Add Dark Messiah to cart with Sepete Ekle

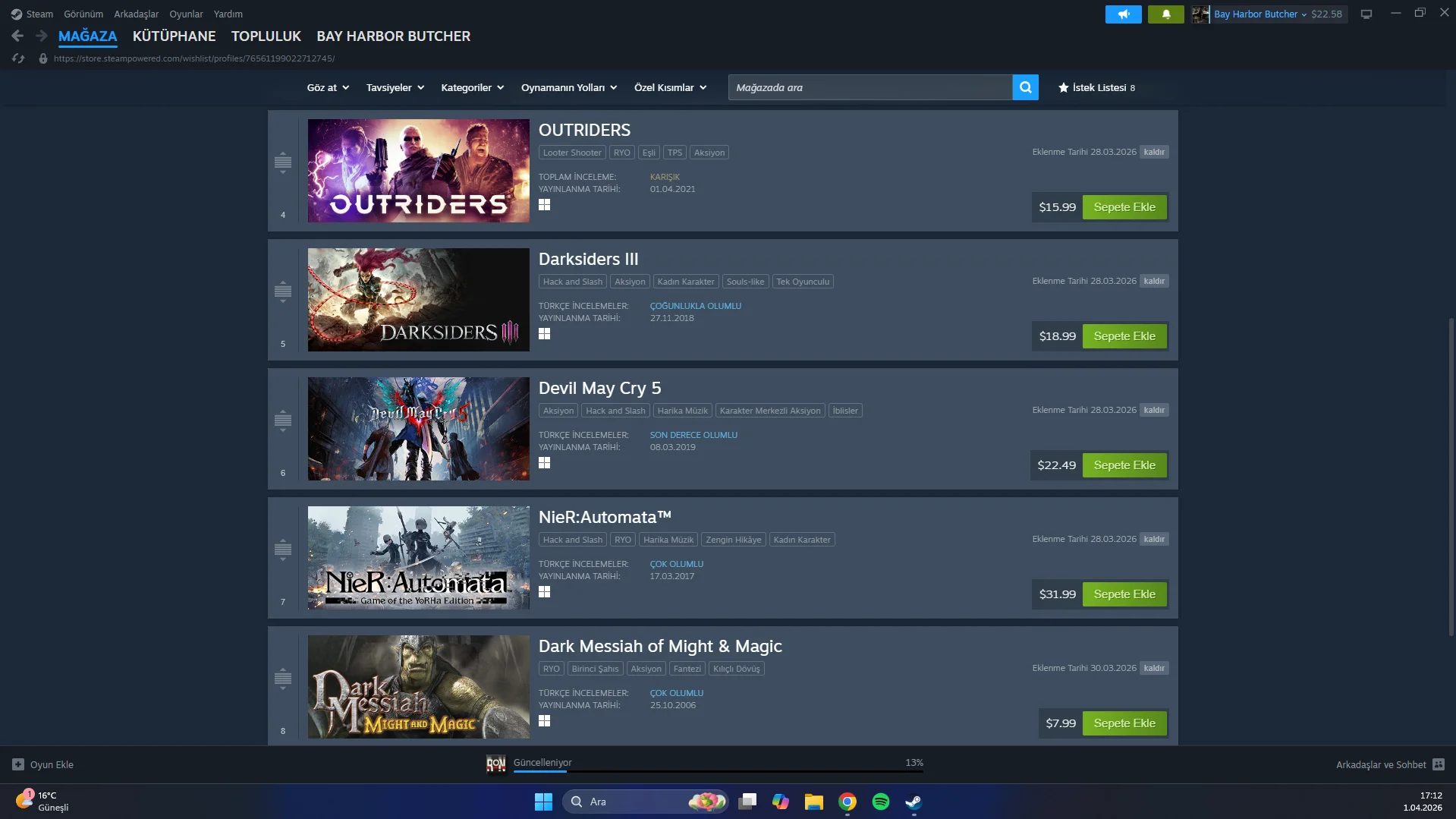pyautogui.click(x=1124, y=723)
